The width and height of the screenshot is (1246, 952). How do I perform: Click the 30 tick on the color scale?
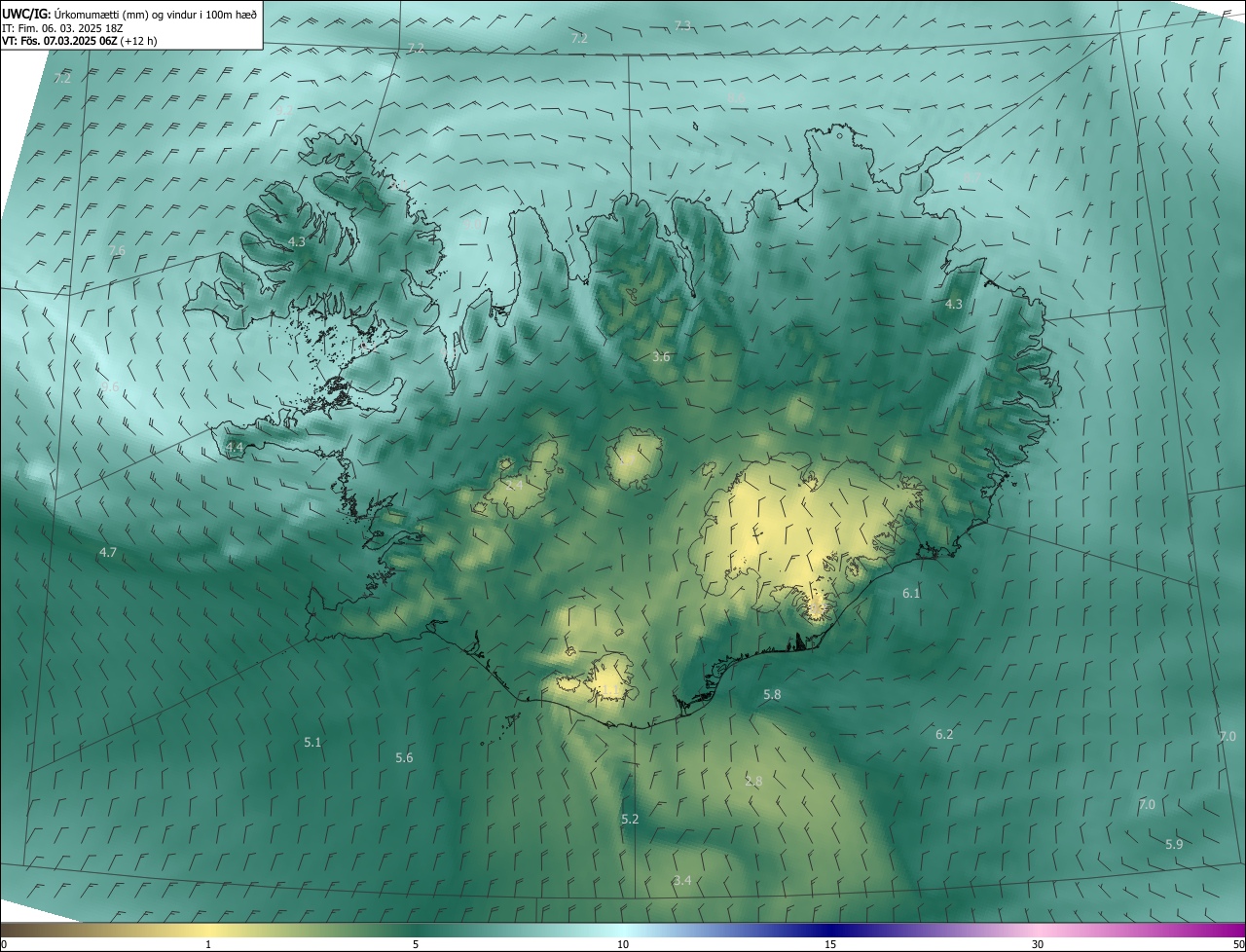click(x=1038, y=945)
